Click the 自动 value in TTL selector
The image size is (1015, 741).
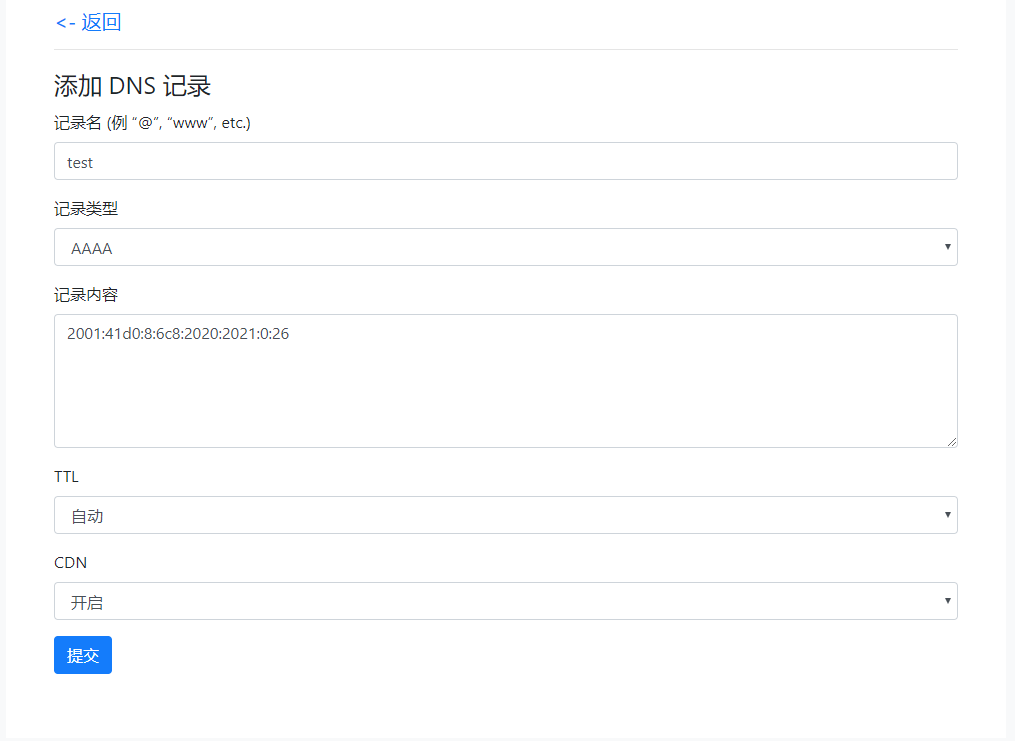(x=87, y=516)
